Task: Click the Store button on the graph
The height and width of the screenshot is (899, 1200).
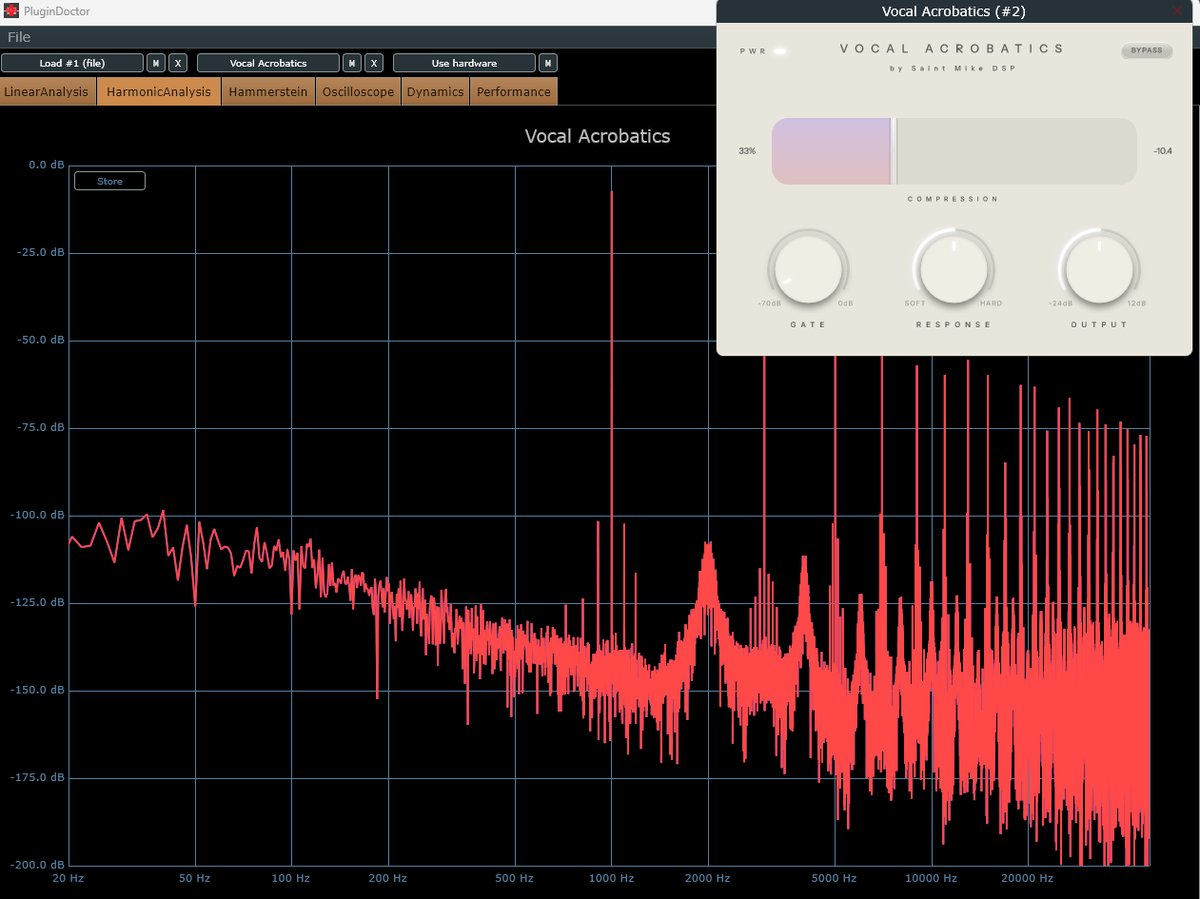Action: [x=110, y=181]
